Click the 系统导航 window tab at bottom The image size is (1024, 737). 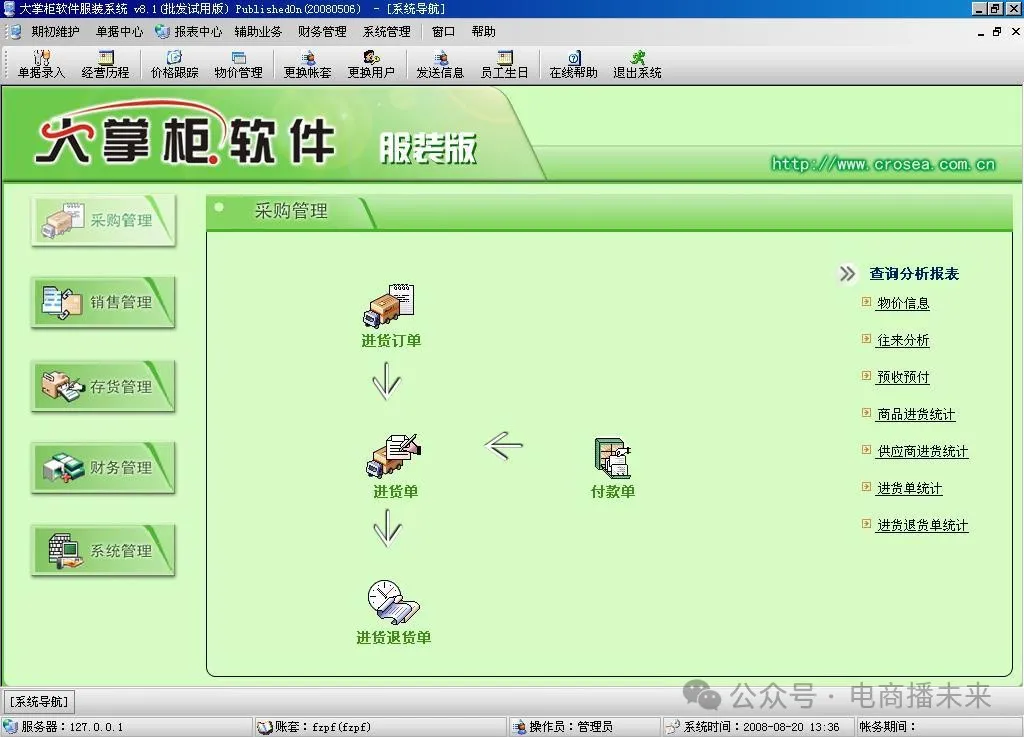39,701
